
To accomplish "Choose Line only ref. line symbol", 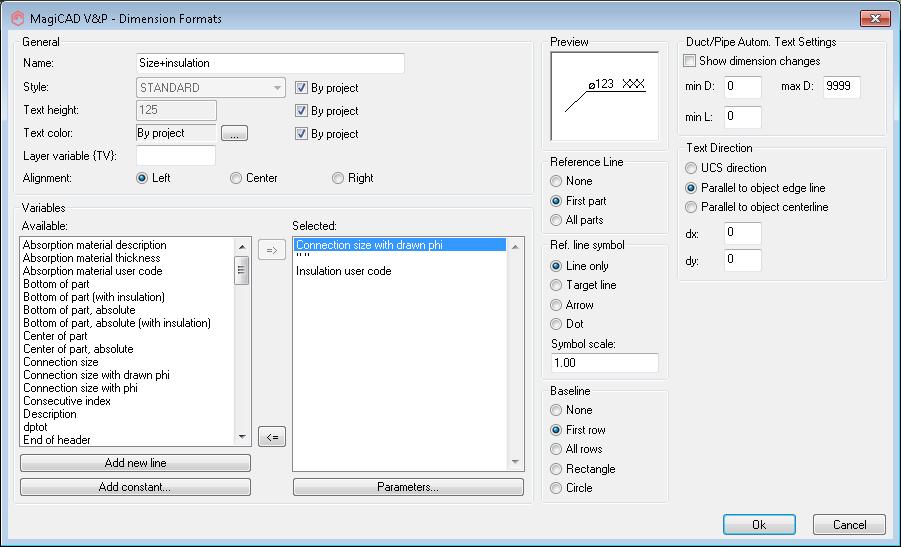I will click(x=556, y=266).
